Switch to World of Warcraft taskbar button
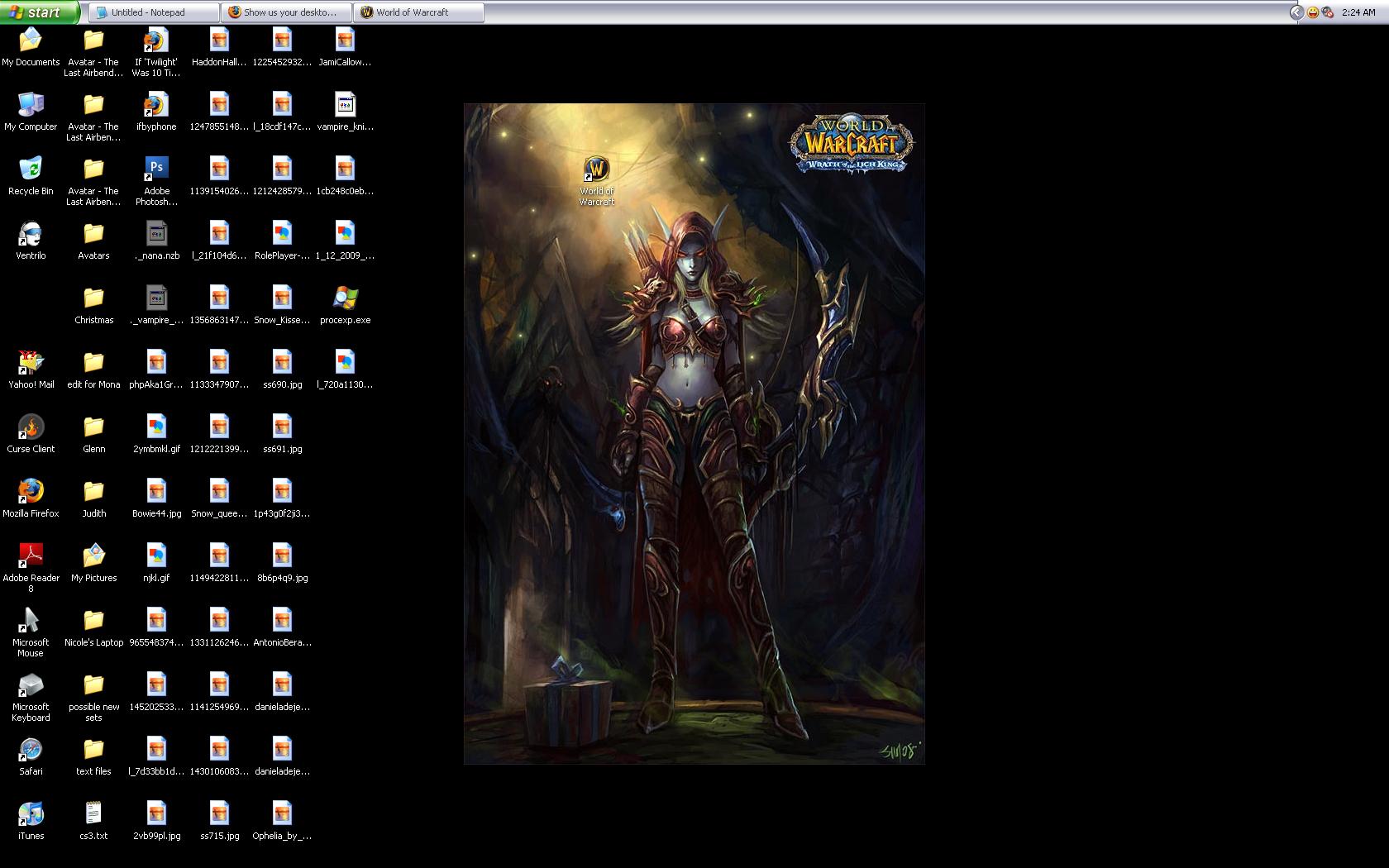1389x868 pixels. pos(418,12)
